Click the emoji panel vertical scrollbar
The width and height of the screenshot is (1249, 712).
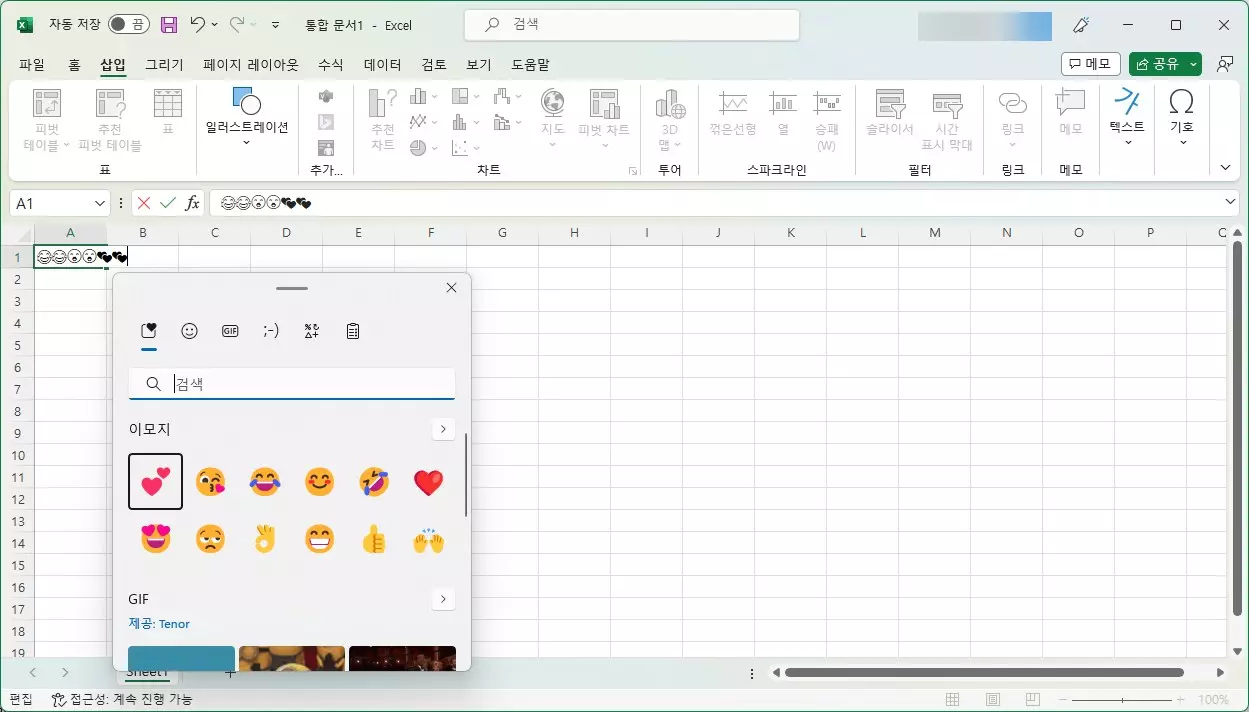[466, 475]
